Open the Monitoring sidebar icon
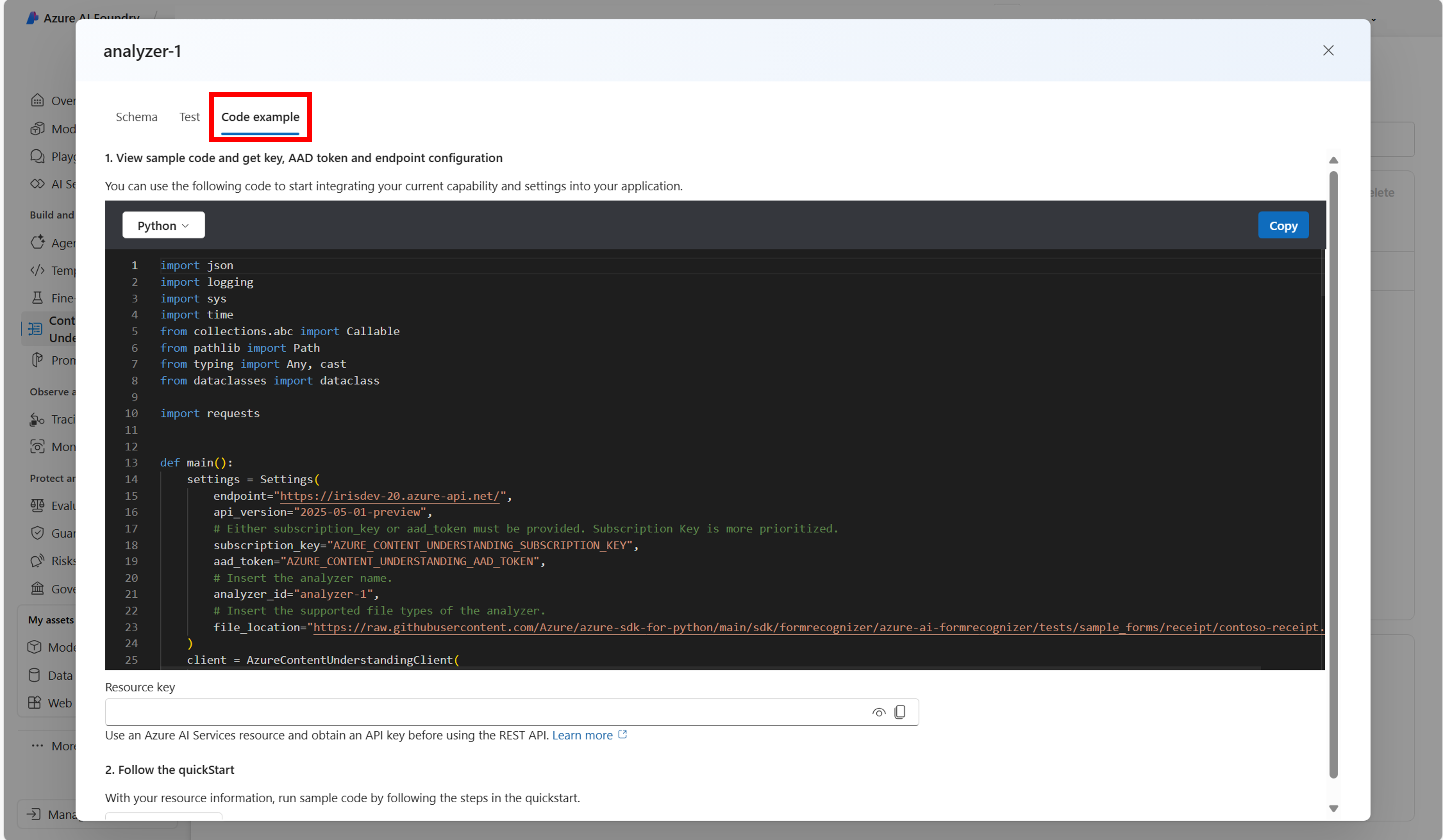Viewport: 1443px width, 840px height. [37, 447]
